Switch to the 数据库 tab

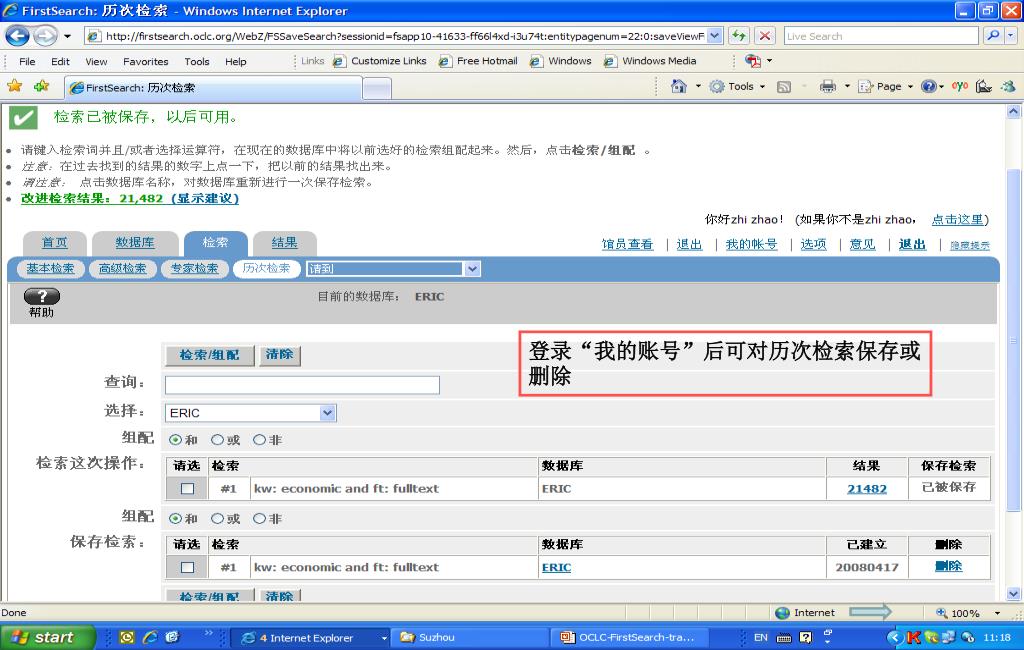pyautogui.click(x=135, y=243)
